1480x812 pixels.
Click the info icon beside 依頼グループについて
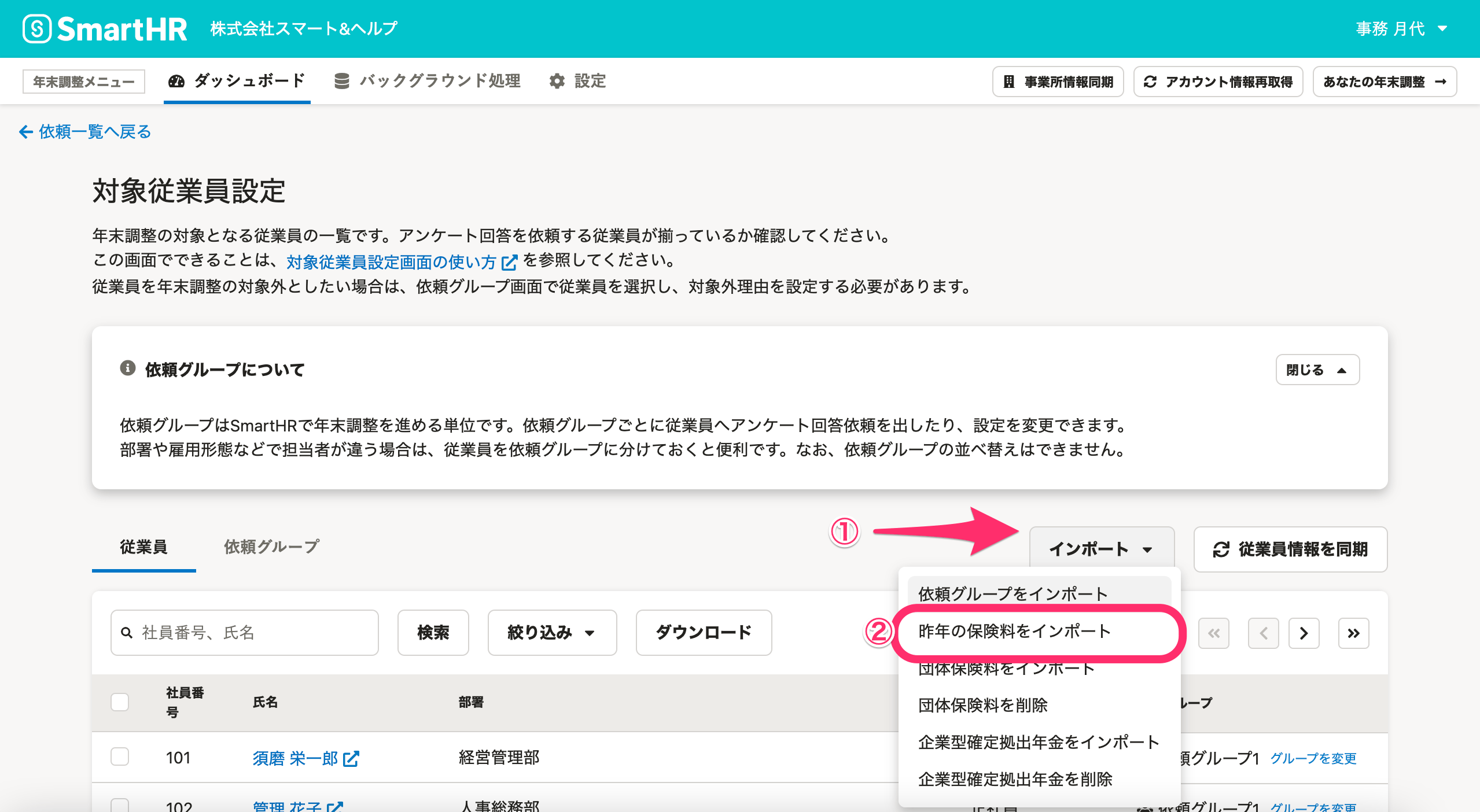128,368
